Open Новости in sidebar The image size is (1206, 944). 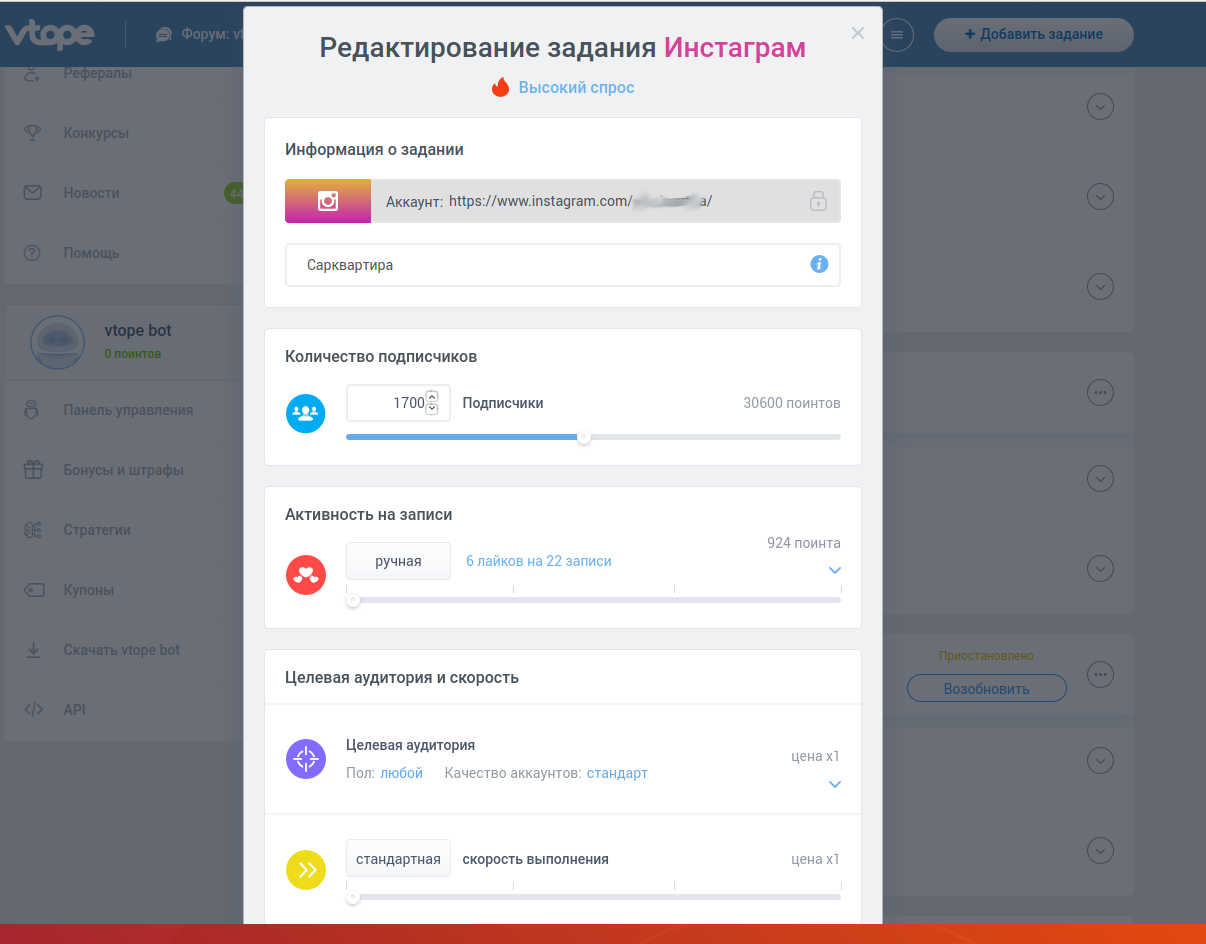[91, 193]
